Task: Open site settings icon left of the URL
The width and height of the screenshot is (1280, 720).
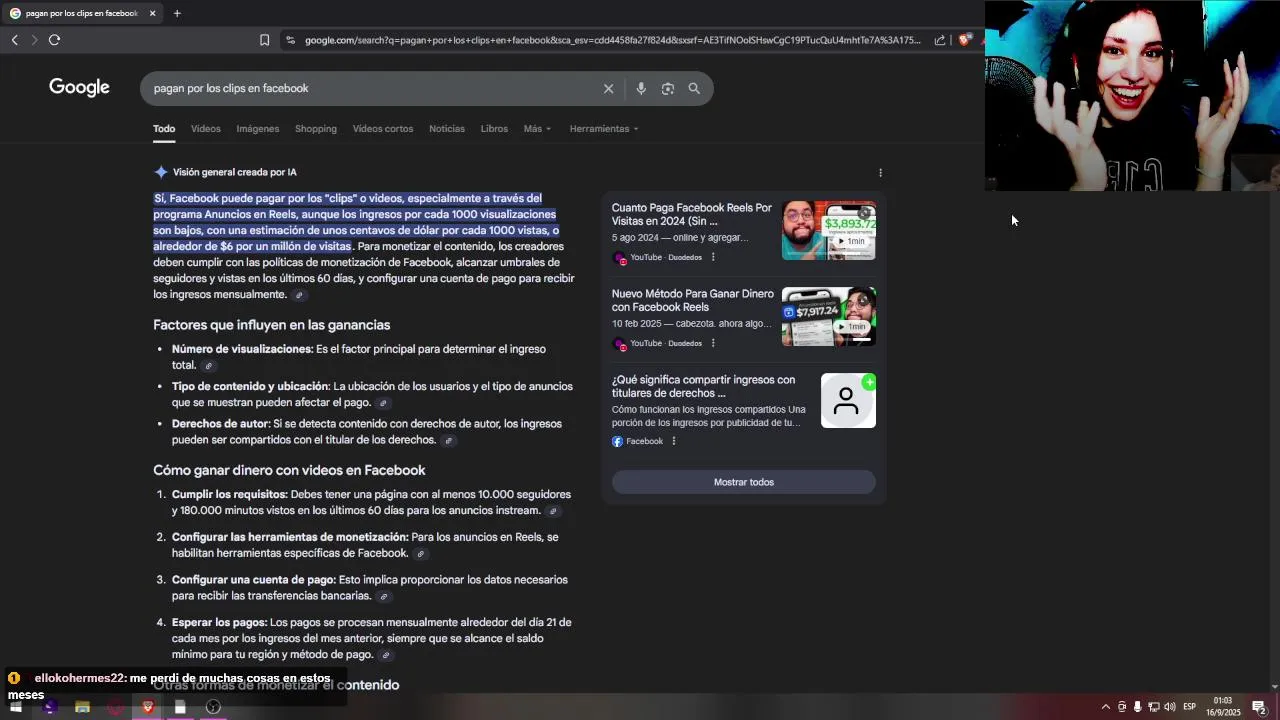Action: (290, 40)
